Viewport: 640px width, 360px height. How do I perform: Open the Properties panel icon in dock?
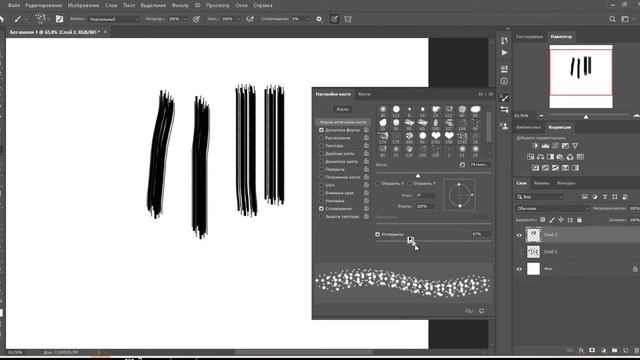point(504,68)
